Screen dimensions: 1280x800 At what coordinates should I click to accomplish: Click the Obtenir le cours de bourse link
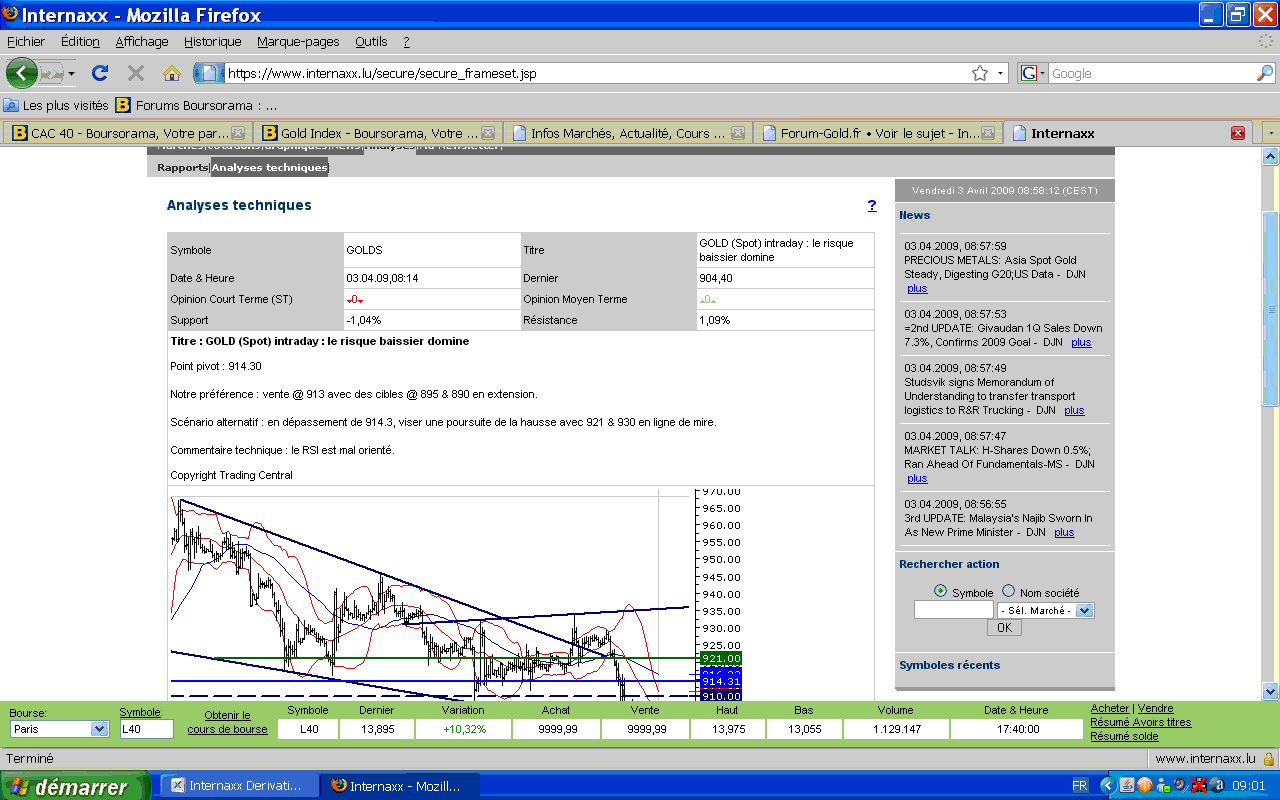227,722
